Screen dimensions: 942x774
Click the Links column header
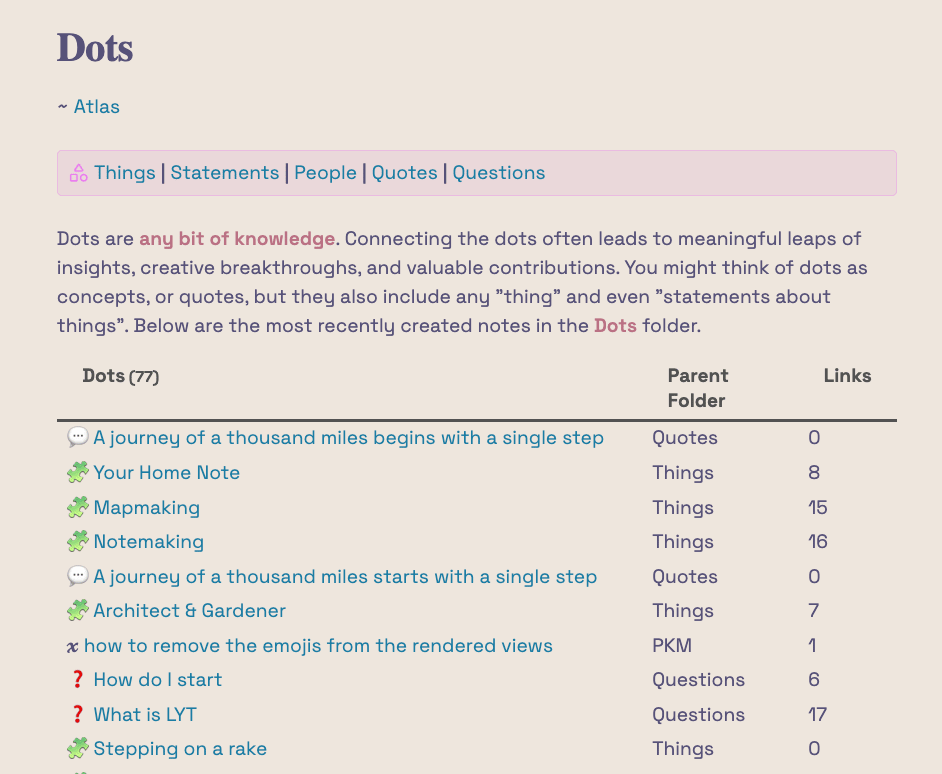pyautogui.click(x=847, y=376)
